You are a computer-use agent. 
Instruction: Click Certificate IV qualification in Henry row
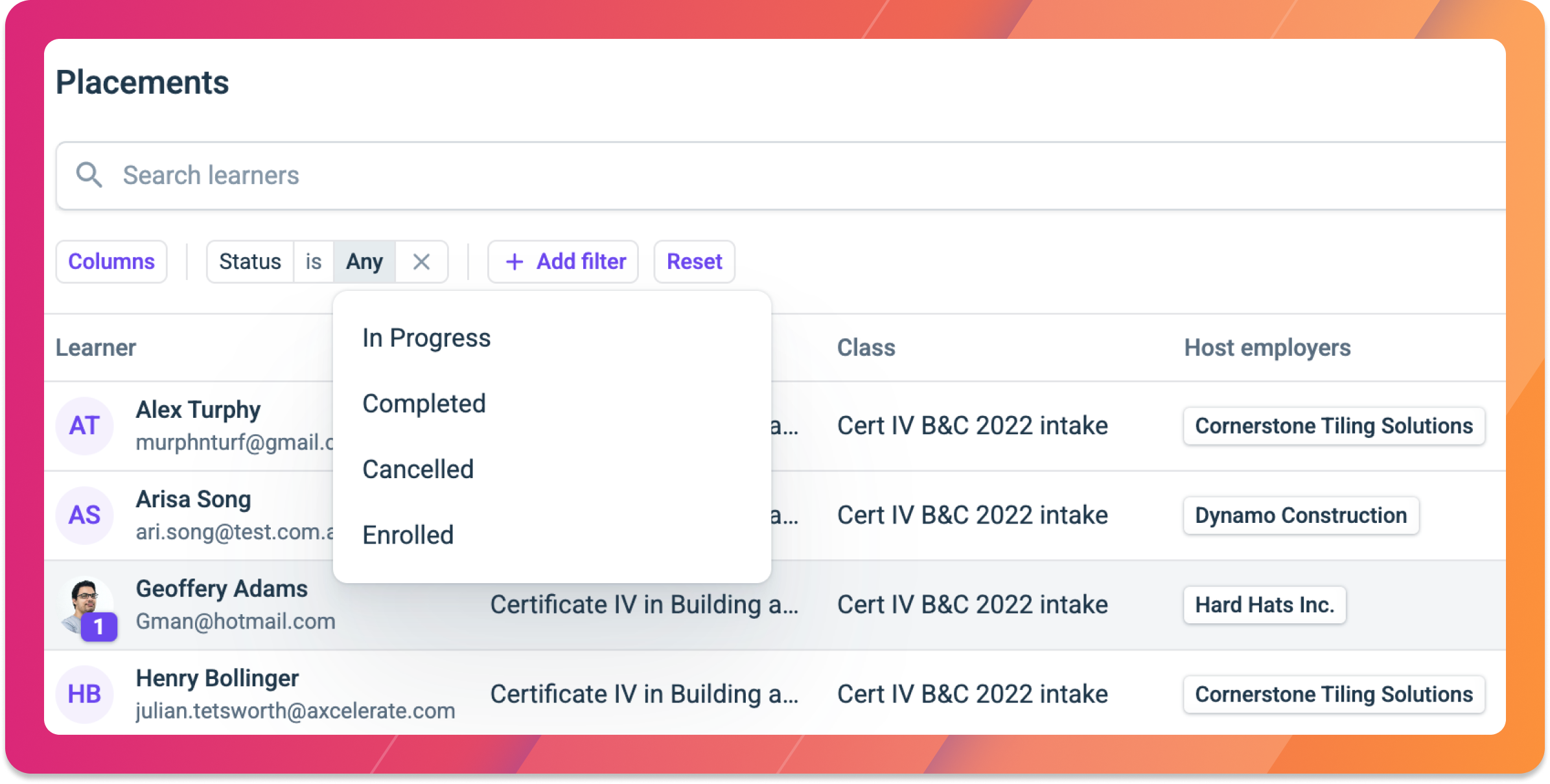click(644, 694)
